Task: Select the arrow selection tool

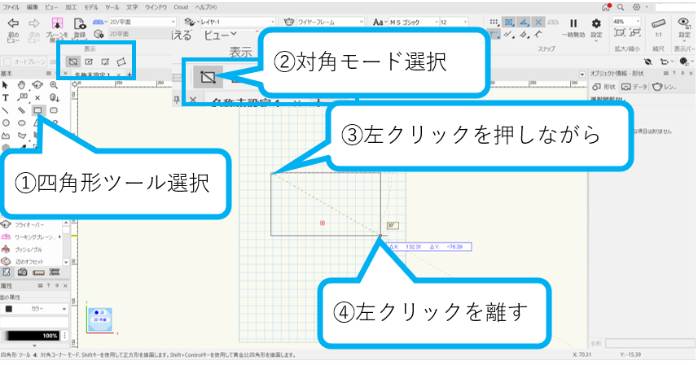Action: click(5, 85)
